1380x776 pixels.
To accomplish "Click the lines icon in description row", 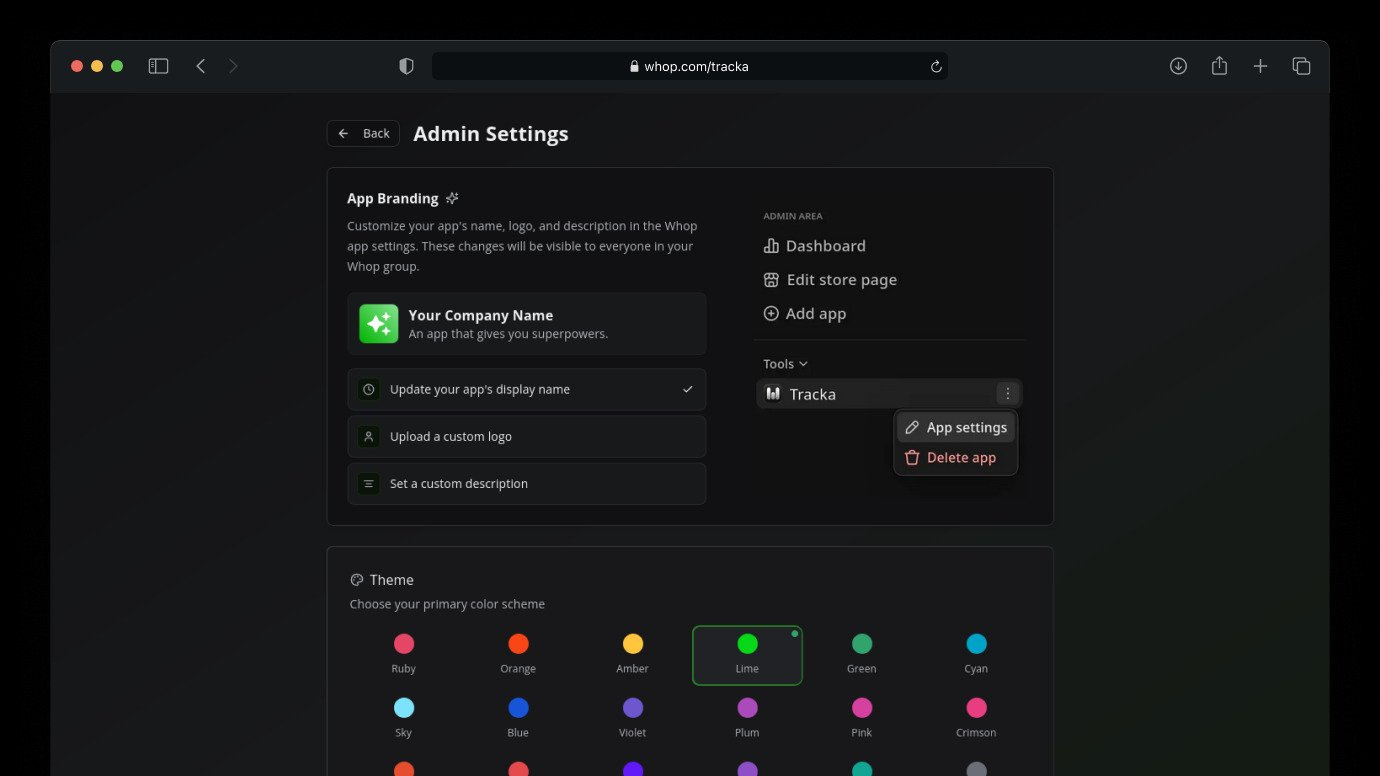I will [x=368, y=483].
